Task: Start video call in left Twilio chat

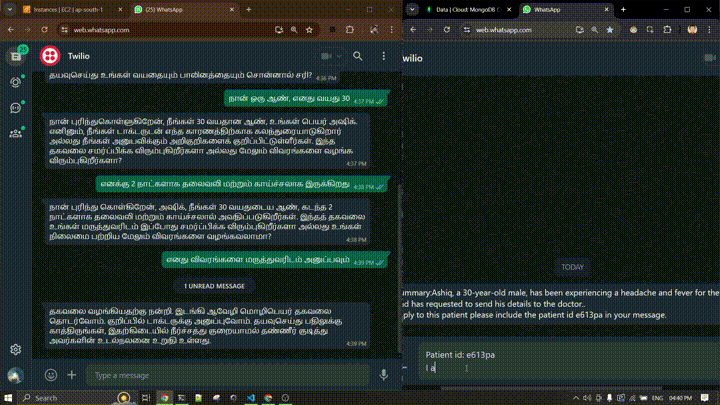Action: click(326, 56)
